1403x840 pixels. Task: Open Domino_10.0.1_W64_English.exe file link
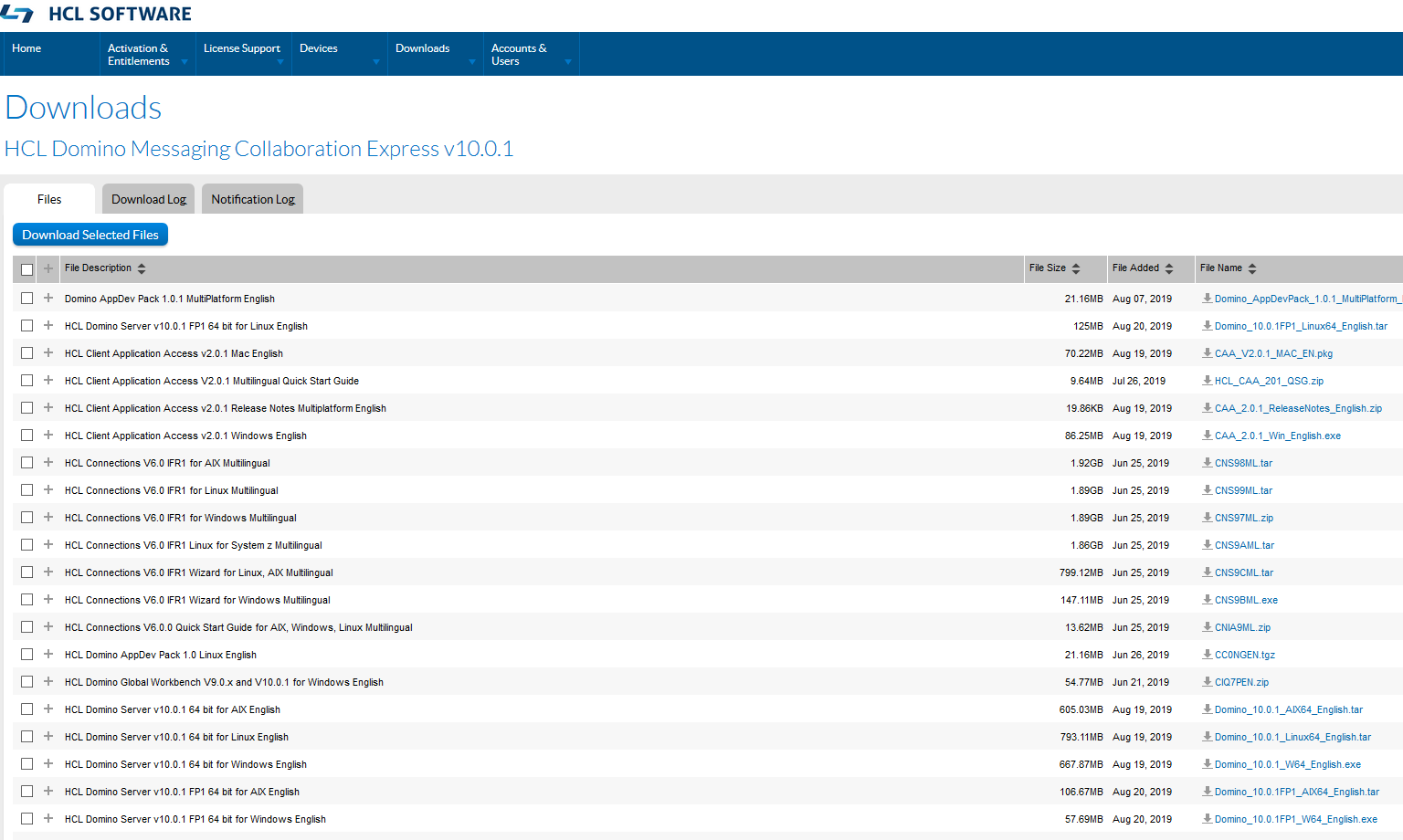point(1288,764)
